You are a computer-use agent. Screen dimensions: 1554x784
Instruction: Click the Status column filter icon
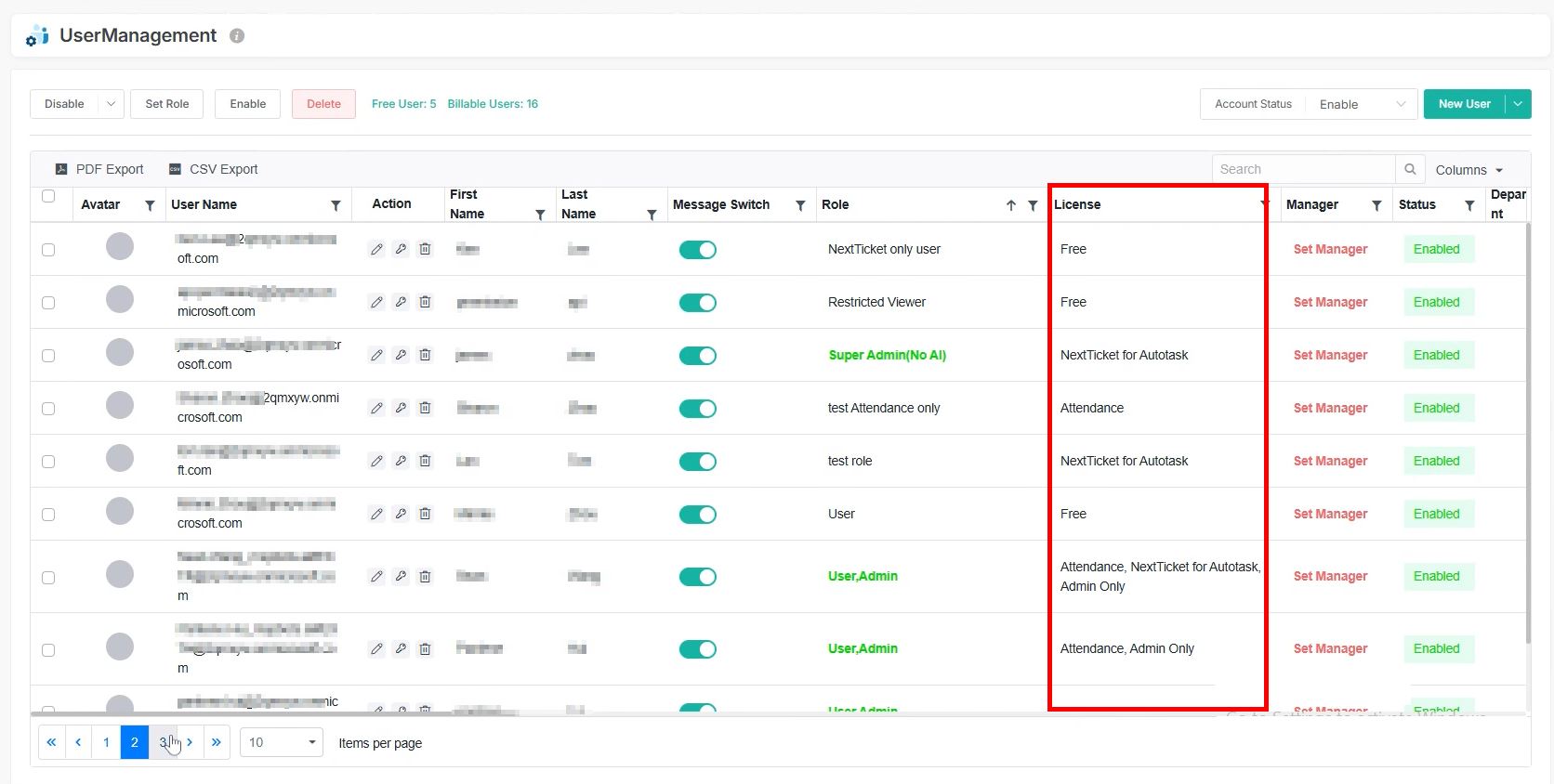pyautogui.click(x=1469, y=205)
